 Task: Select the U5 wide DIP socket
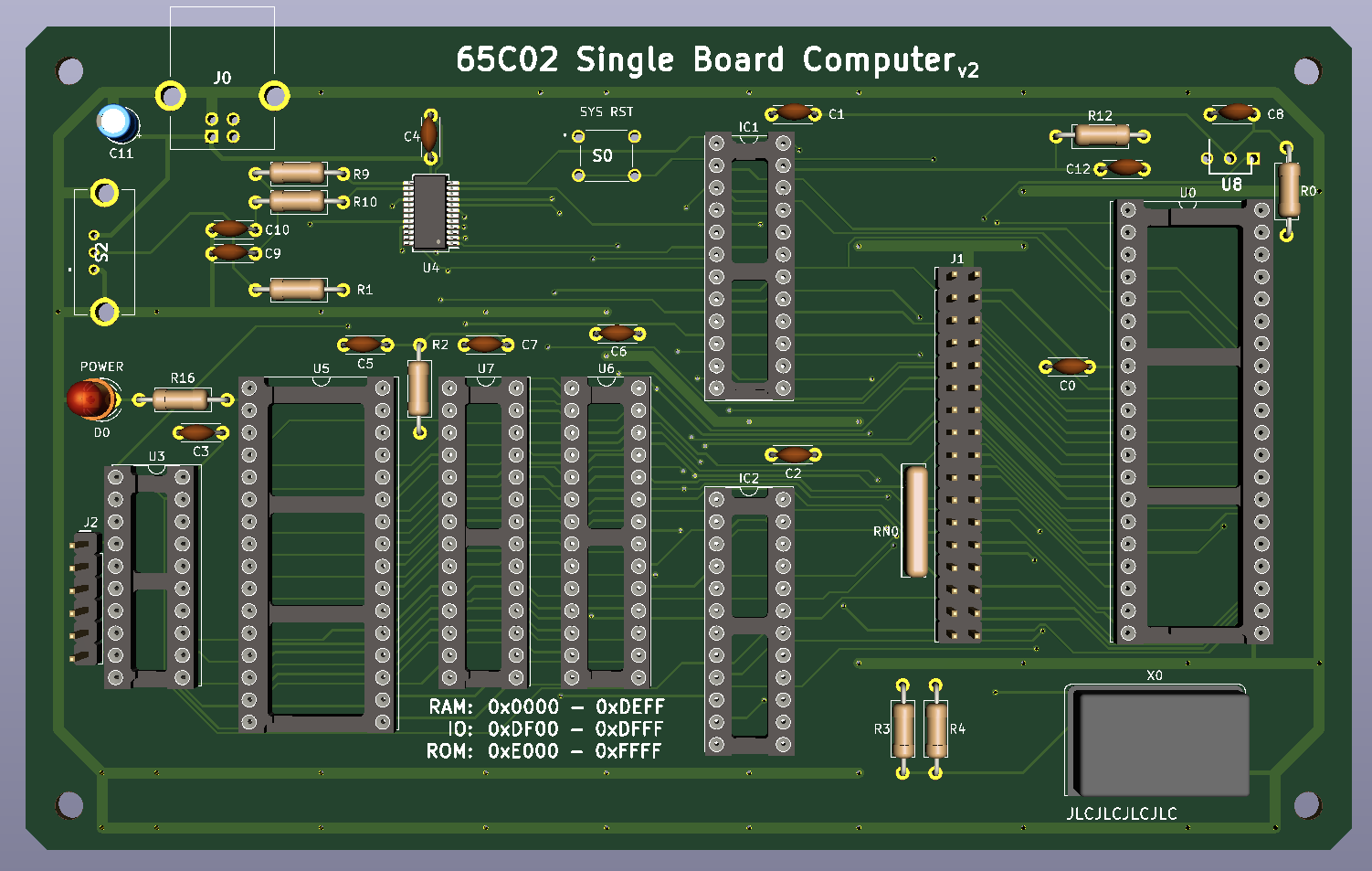(316, 553)
